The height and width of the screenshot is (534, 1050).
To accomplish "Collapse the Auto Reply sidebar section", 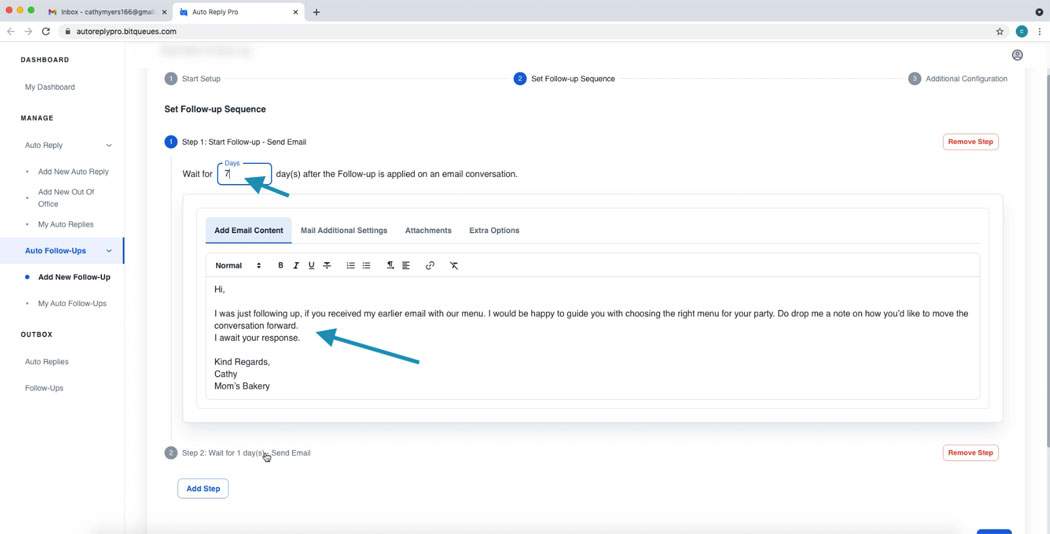I will 108,145.
